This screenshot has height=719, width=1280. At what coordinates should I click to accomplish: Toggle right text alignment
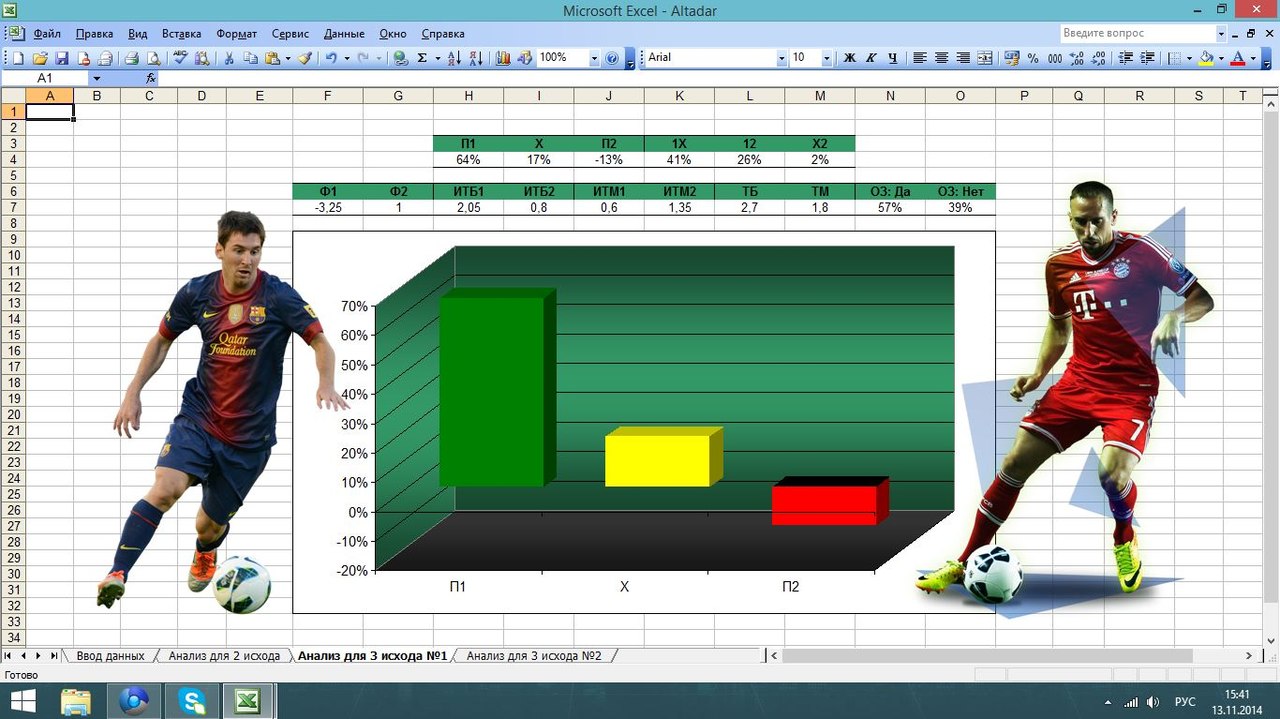[x=963, y=58]
